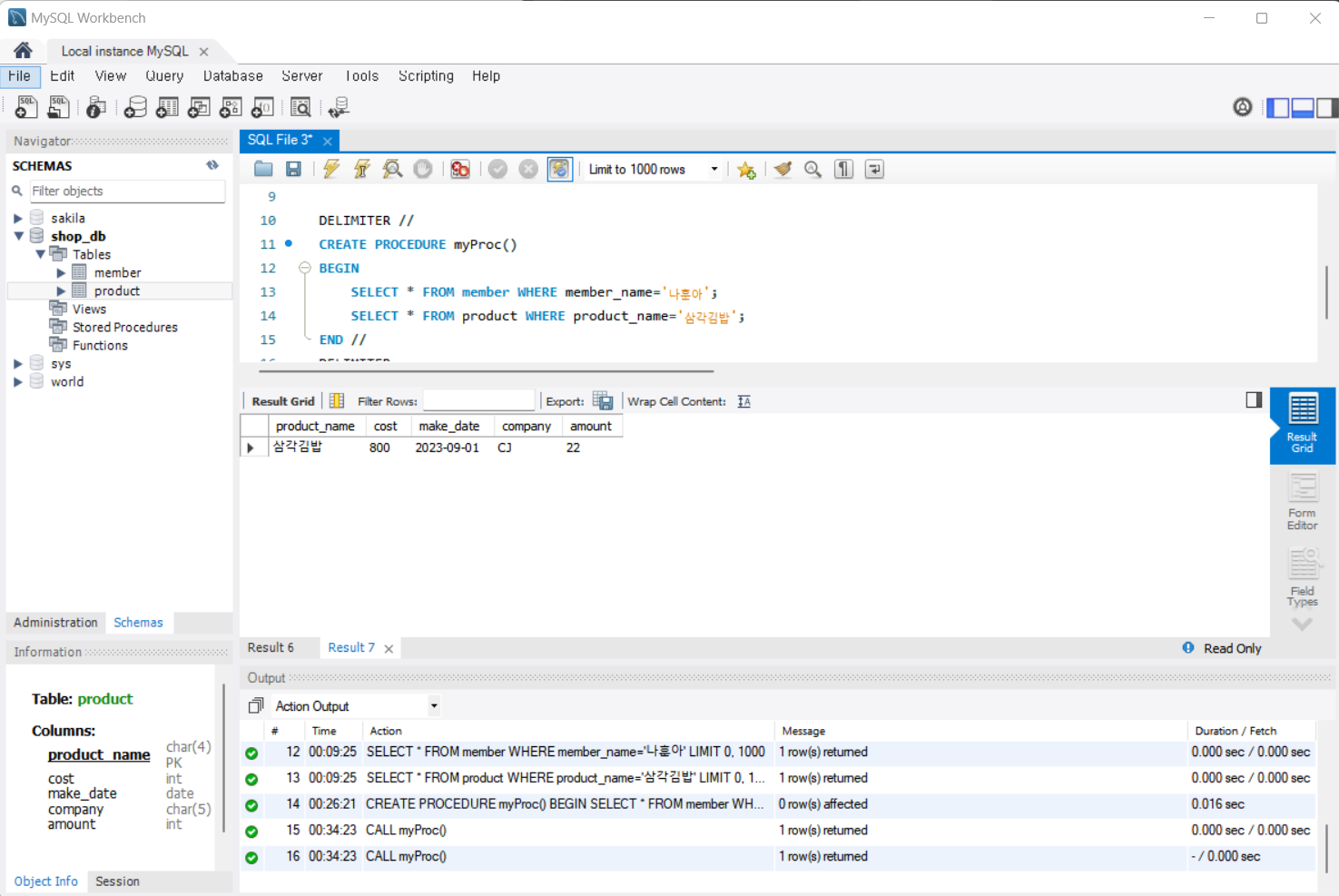Image resolution: width=1339 pixels, height=896 pixels.
Task: Collapse the BEGIN block fold marker
Action: (x=305, y=268)
